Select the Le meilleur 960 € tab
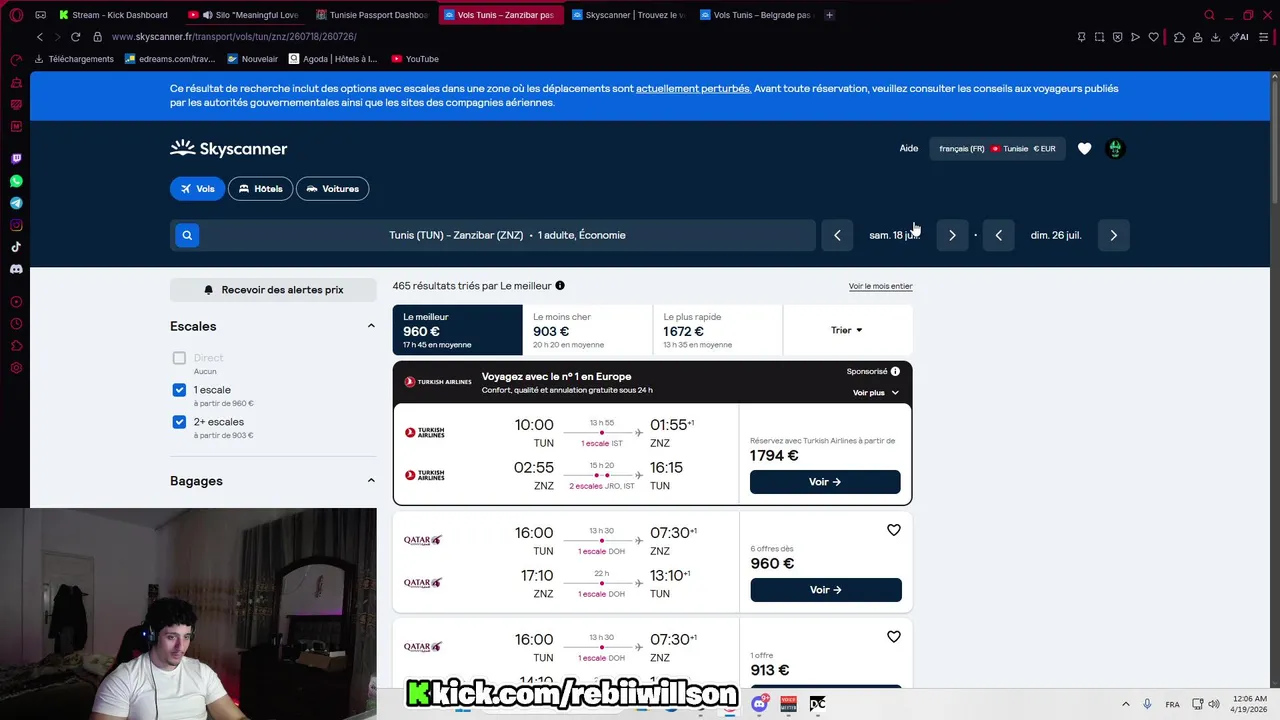 click(x=457, y=330)
